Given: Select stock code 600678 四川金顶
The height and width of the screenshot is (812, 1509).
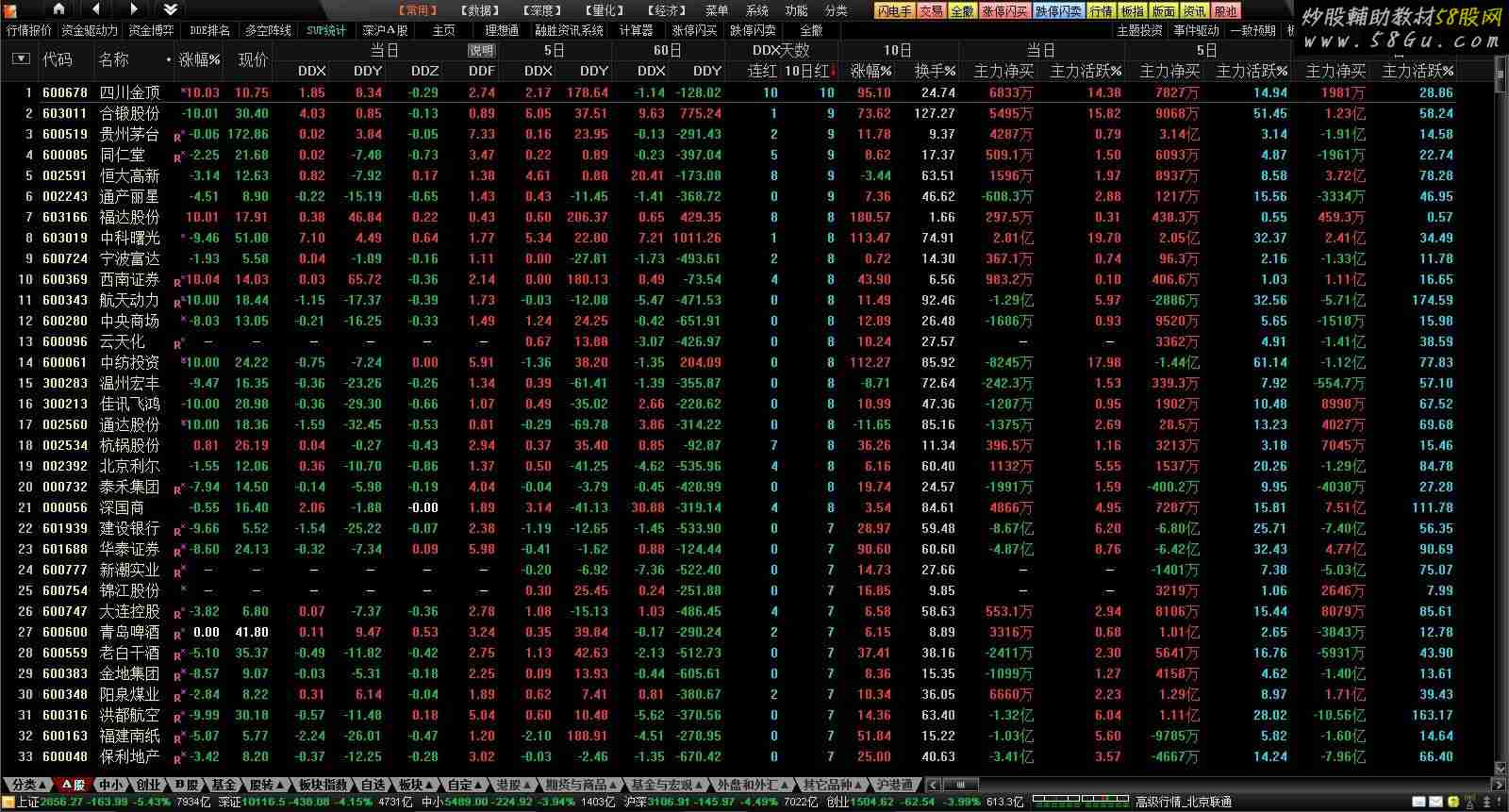Looking at the screenshot, I should pos(65,92).
